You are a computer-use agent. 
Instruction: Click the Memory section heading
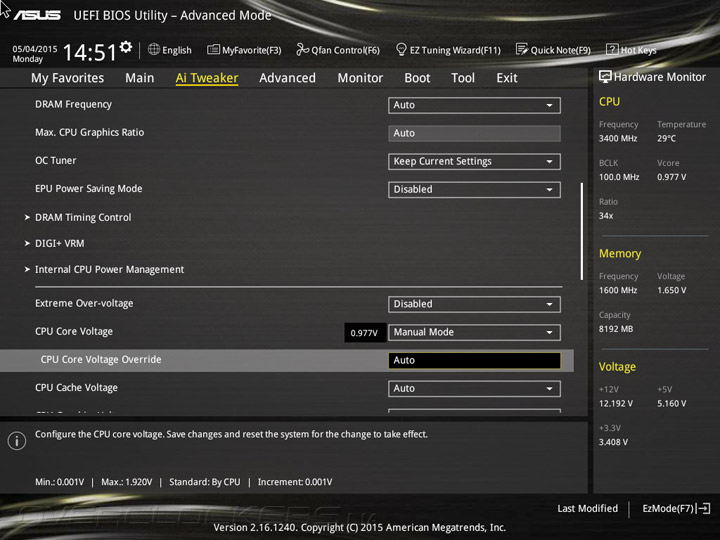[x=620, y=253]
